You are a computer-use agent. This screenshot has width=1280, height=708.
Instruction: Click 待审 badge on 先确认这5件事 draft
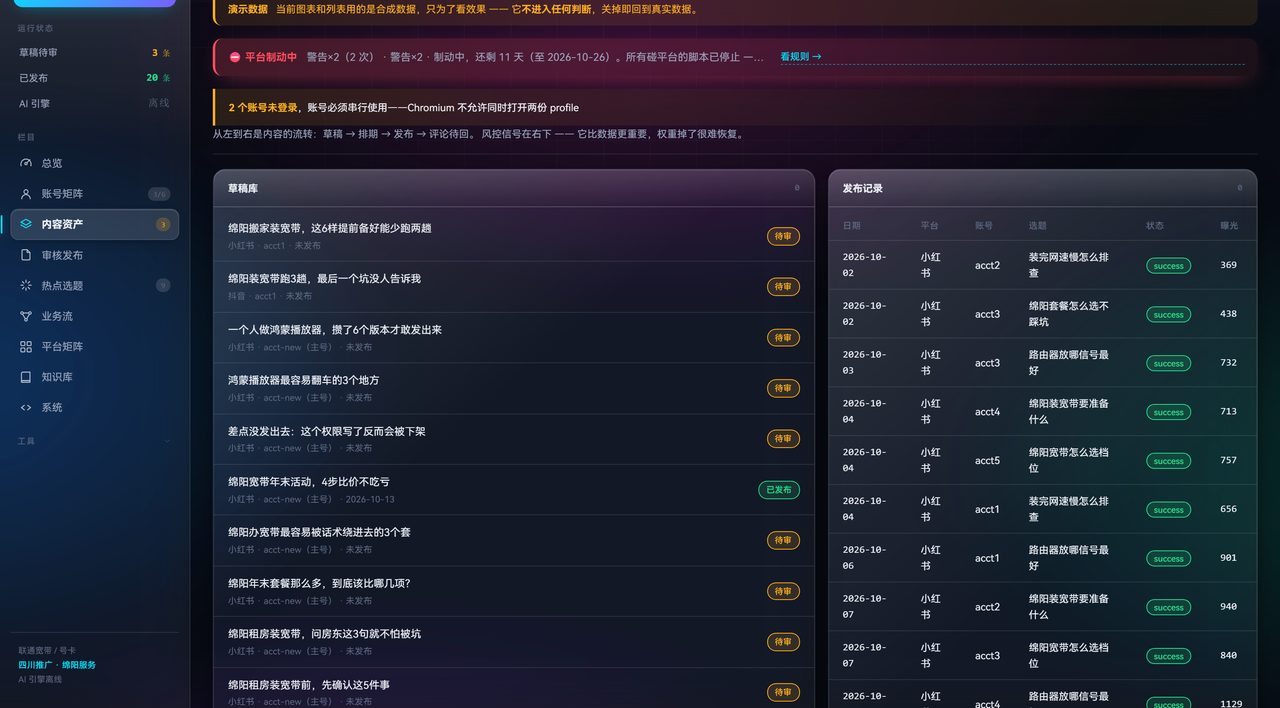tap(783, 692)
